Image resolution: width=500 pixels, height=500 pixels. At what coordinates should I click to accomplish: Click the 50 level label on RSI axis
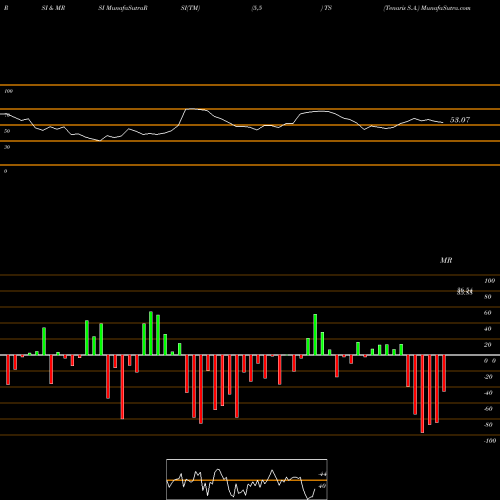7,131
